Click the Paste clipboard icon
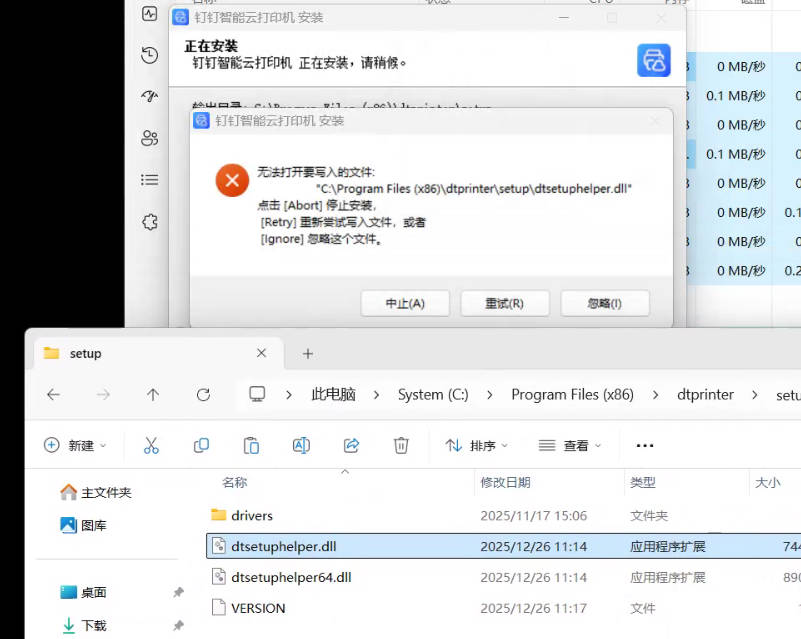 [251, 445]
